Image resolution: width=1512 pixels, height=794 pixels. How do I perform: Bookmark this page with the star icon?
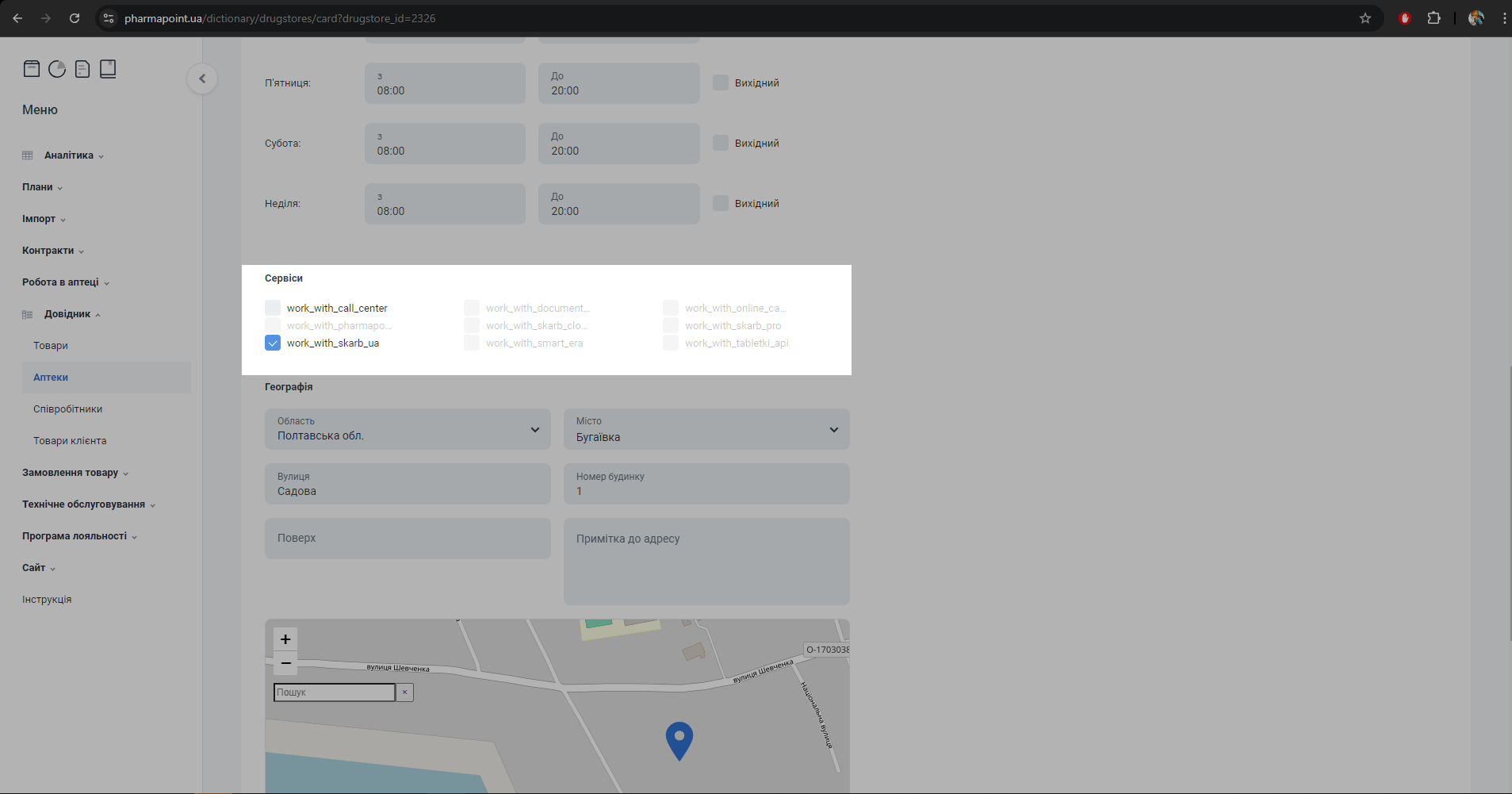(x=1365, y=18)
